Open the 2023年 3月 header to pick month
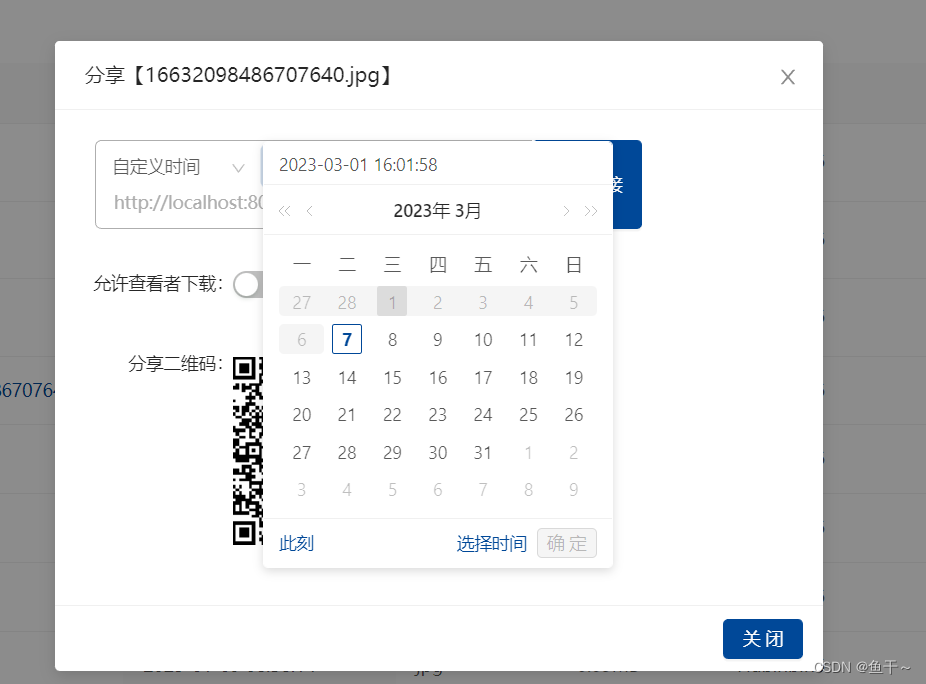This screenshot has width=926, height=684. pyautogui.click(x=437, y=211)
